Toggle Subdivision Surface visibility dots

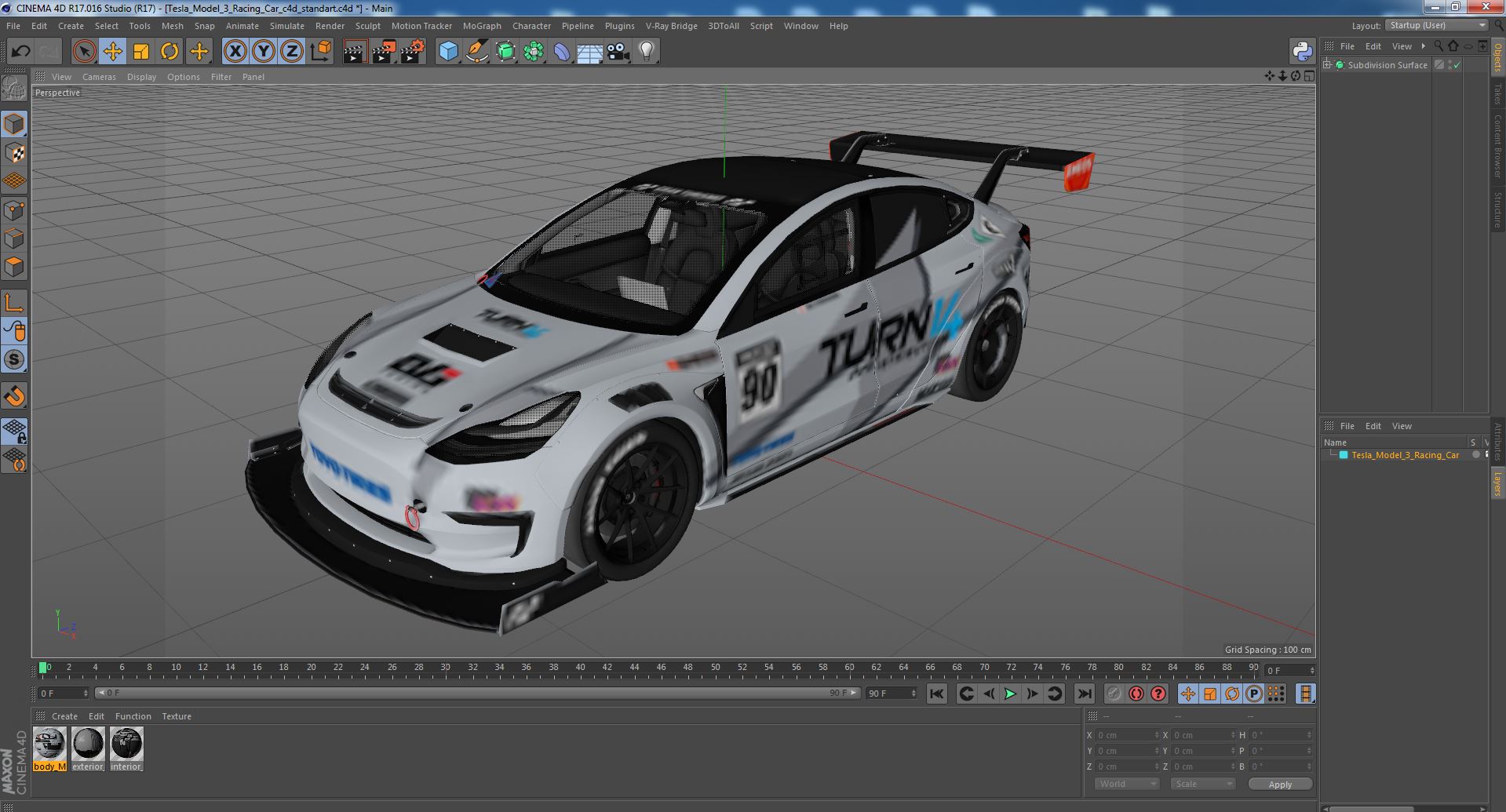[x=1450, y=65]
